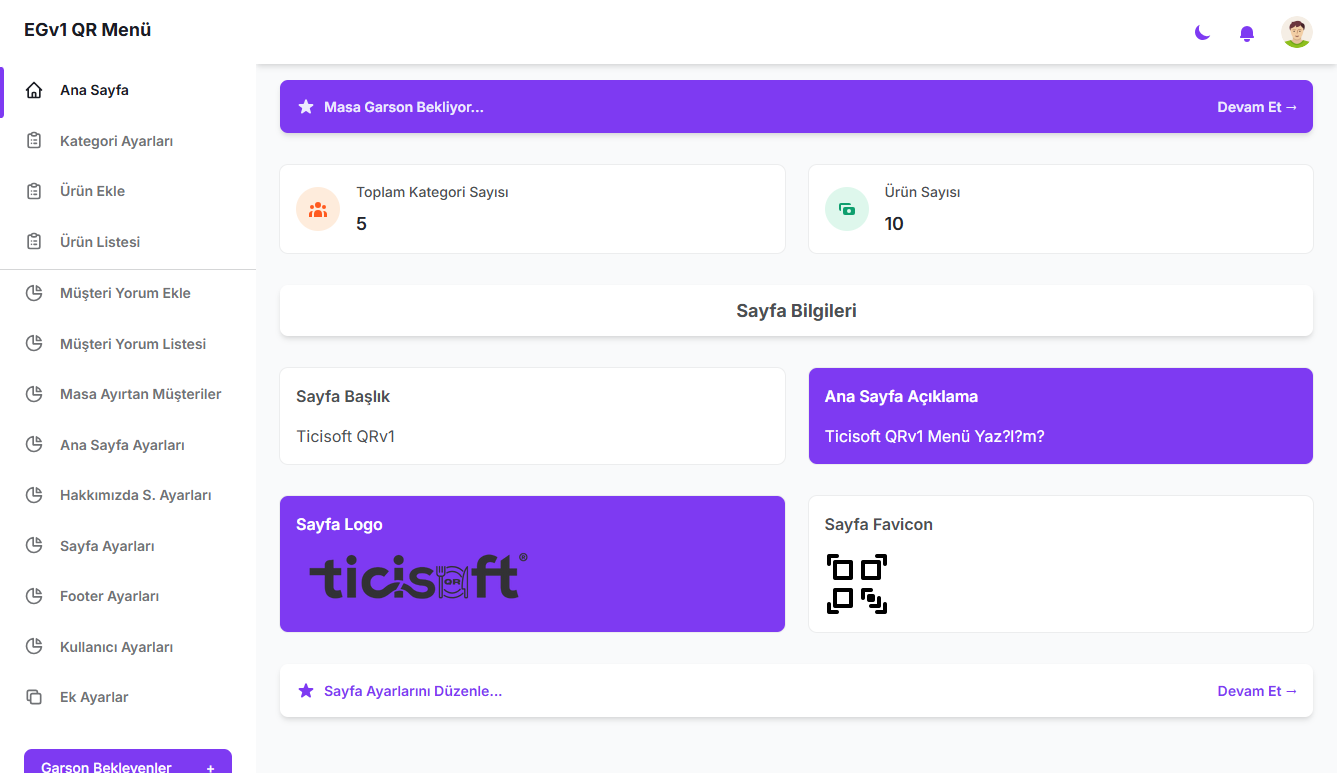
Task: Open user profile avatar menu
Action: click(x=1297, y=33)
